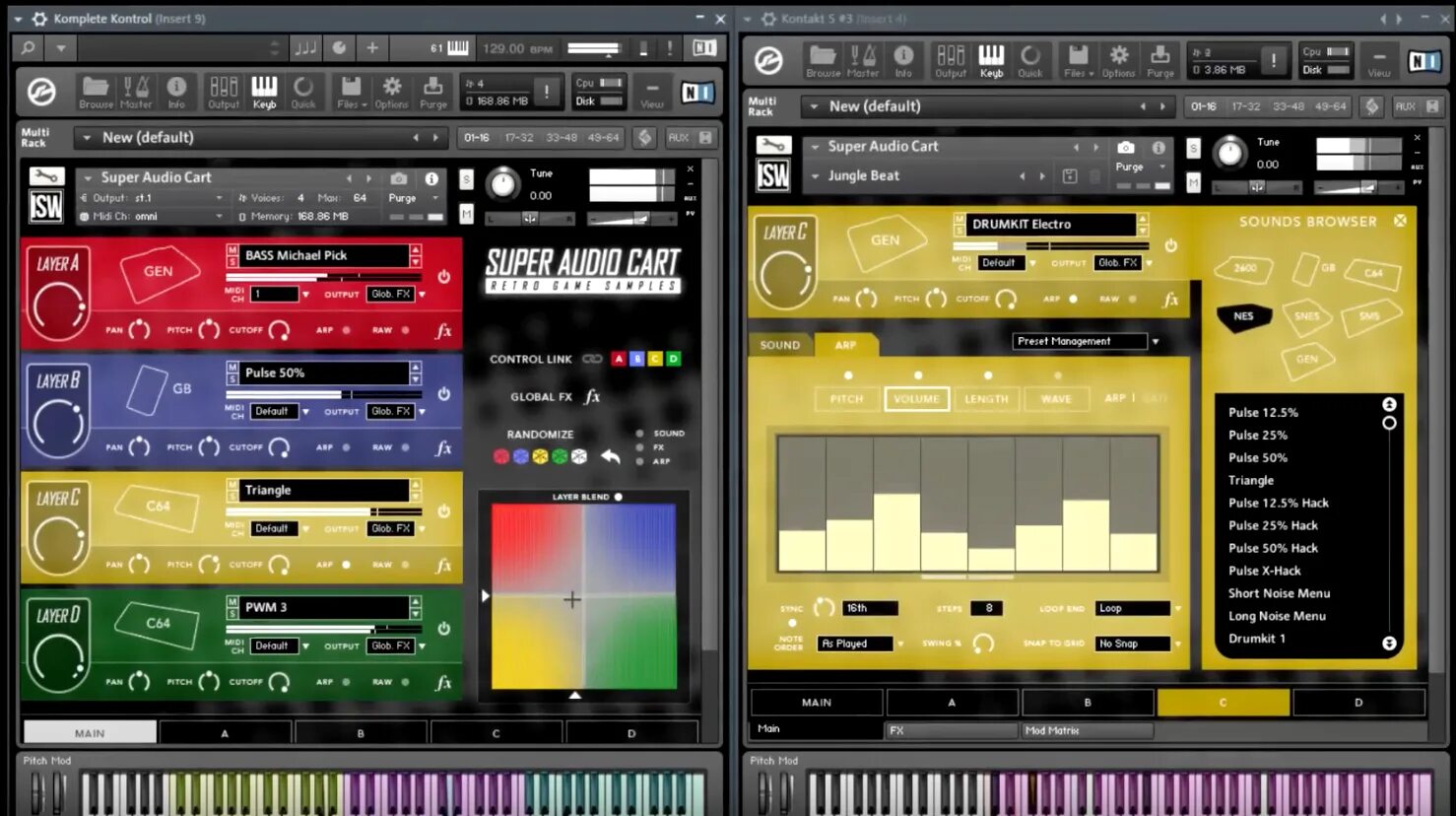Select Short Noise Menu in sounds list
Screen dimensions: 1456x816
(x=1279, y=593)
